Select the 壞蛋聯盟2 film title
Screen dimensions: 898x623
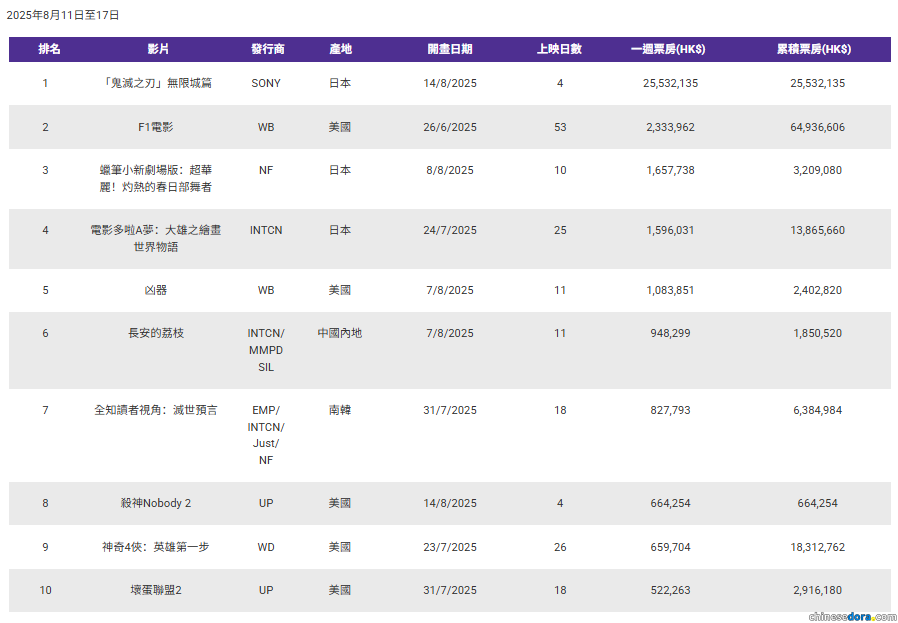[156, 590]
